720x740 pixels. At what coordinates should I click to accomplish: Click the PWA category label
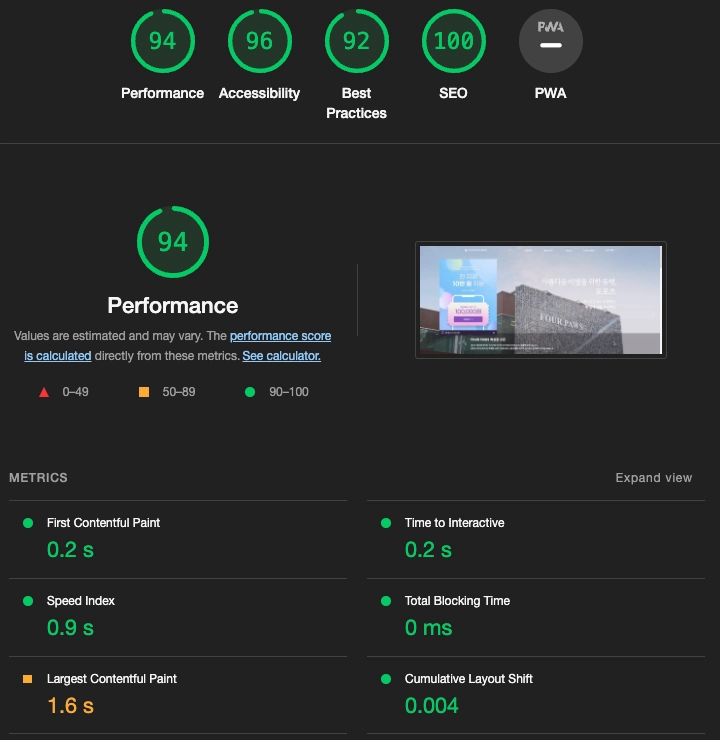pos(550,93)
